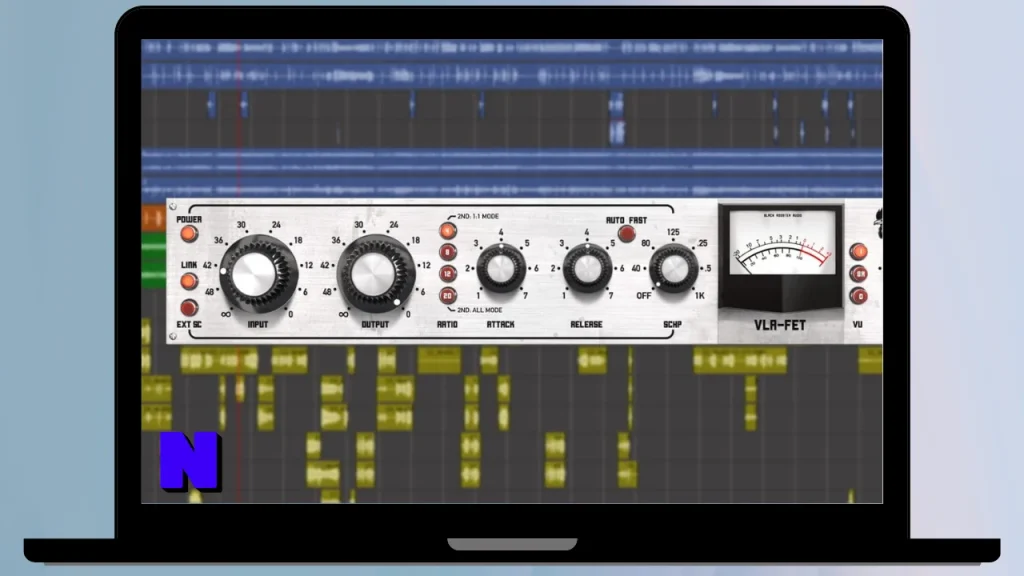Click the RELEASE knob

[586, 268]
